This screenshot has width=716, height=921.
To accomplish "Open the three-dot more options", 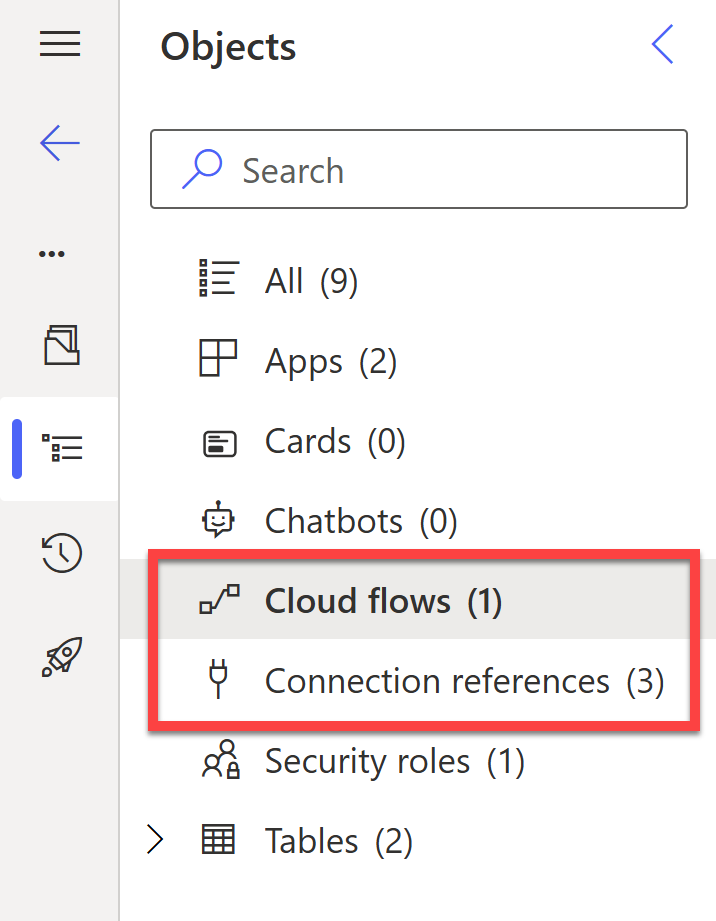I will (52, 254).
